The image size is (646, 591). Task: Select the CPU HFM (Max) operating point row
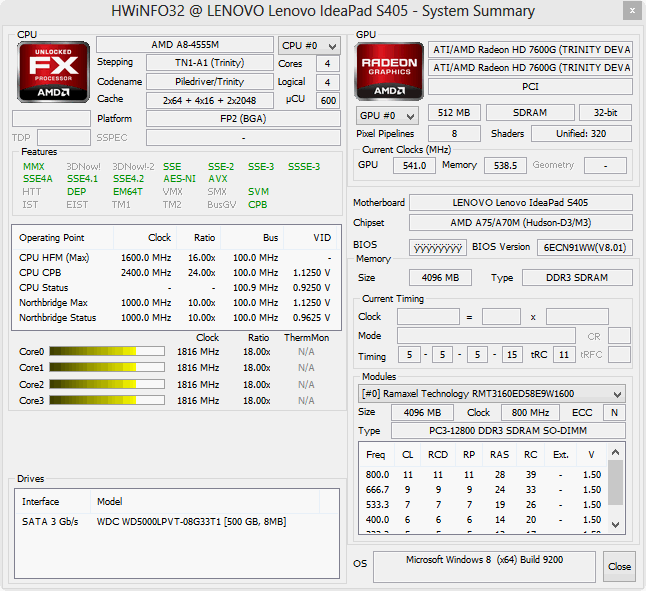click(175, 258)
